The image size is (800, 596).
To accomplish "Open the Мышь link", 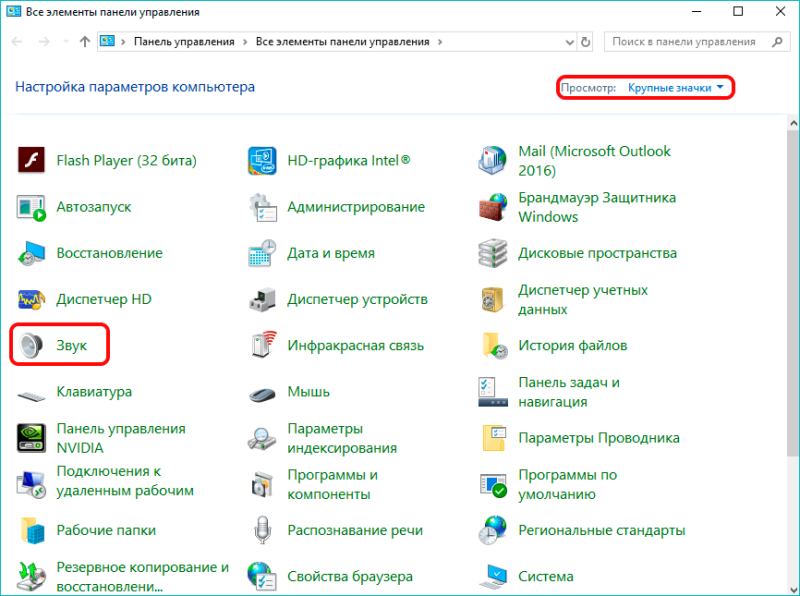I will [308, 392].
